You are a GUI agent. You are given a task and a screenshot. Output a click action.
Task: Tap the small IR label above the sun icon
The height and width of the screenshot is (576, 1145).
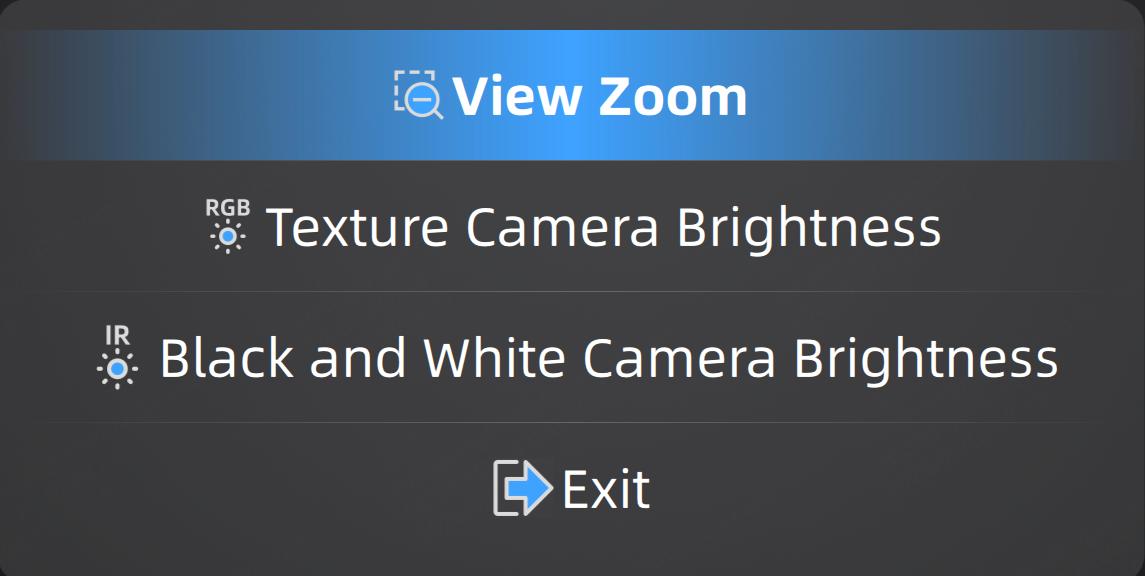pos(117,337)
